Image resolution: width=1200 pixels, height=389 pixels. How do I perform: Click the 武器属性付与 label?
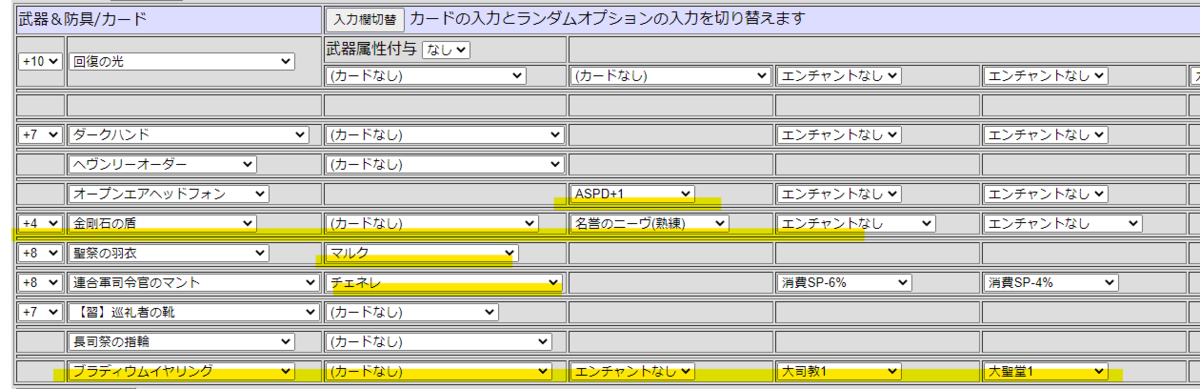click(371, 48)
